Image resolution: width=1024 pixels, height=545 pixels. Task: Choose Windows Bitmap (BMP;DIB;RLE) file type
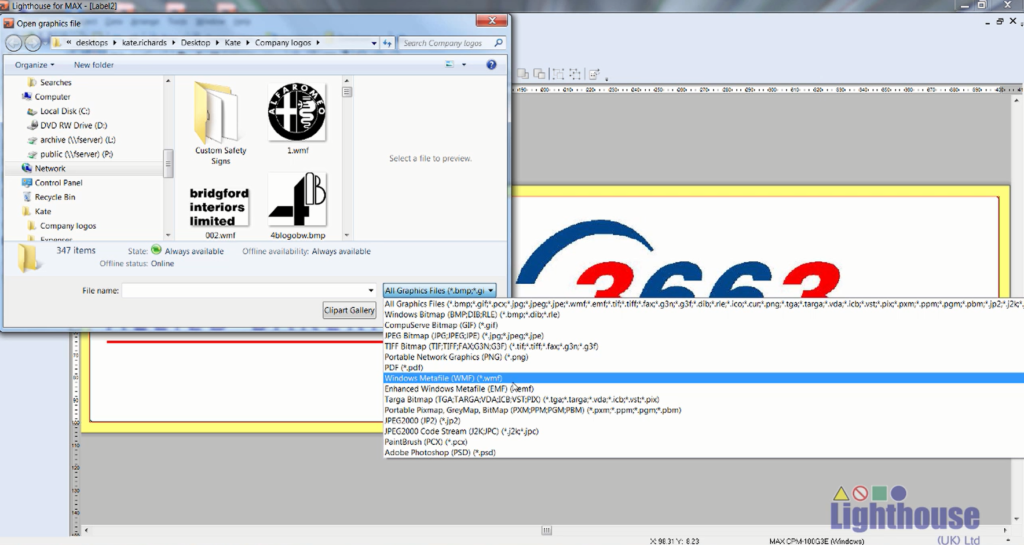pos(703,315)
